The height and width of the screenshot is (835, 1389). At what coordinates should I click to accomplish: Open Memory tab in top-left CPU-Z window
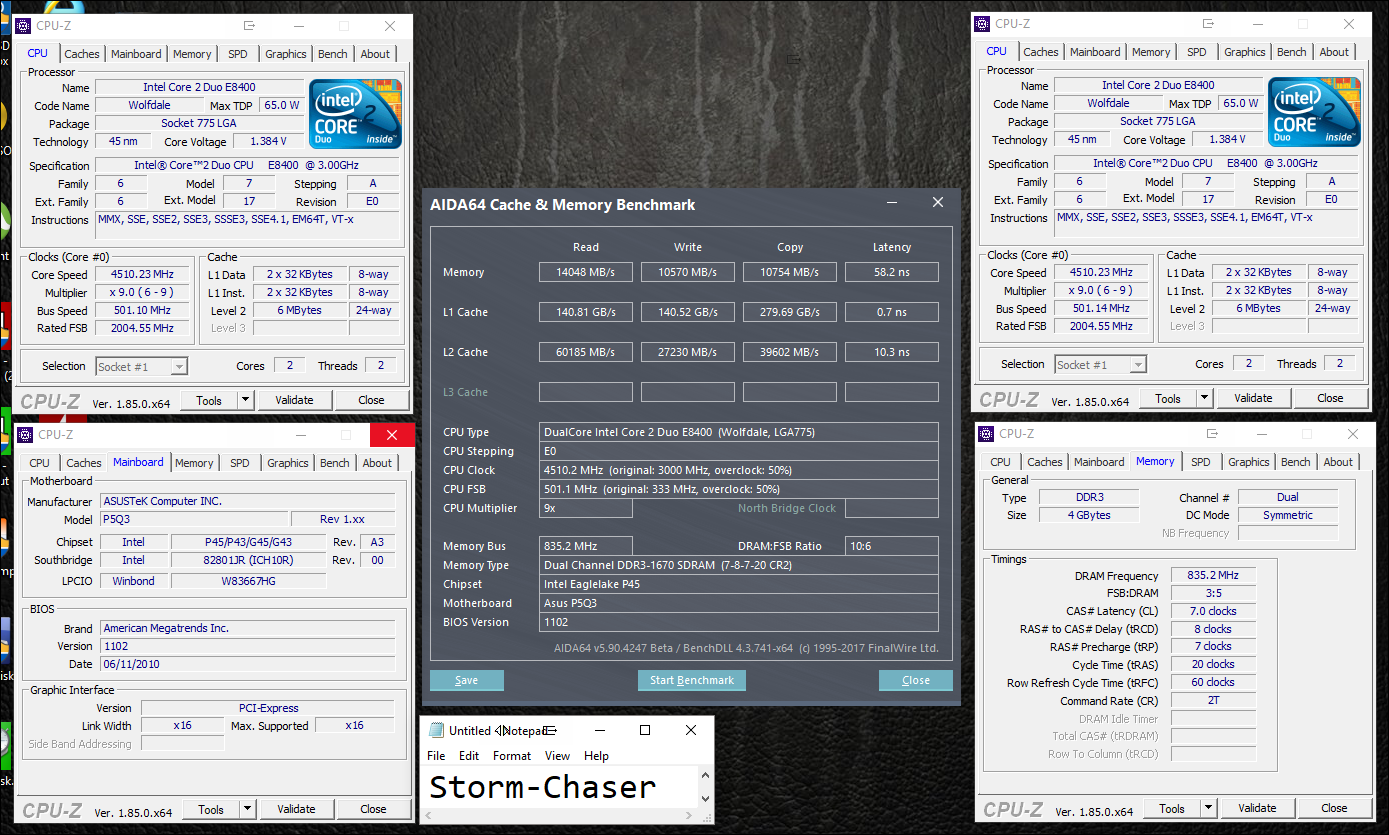pos(192,54)
